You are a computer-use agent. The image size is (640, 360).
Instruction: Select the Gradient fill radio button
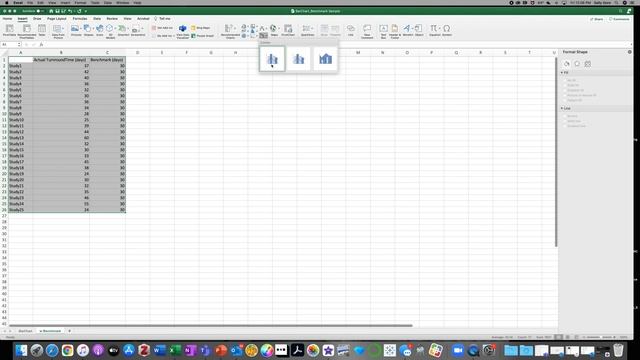tap(565, 90)
